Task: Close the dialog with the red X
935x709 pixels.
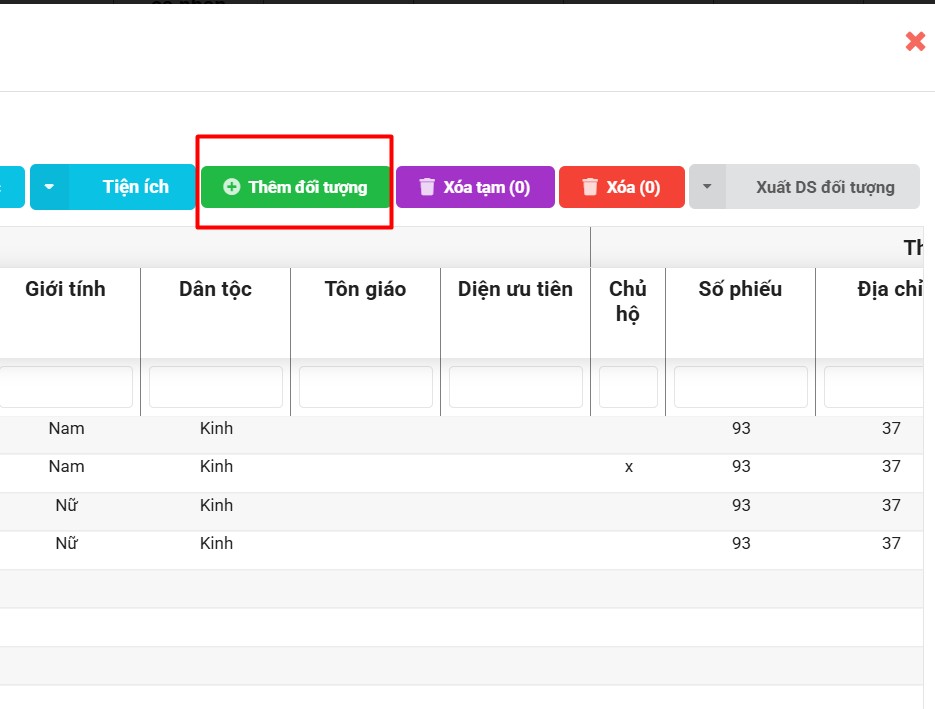Action: click(x=914, y=41)
